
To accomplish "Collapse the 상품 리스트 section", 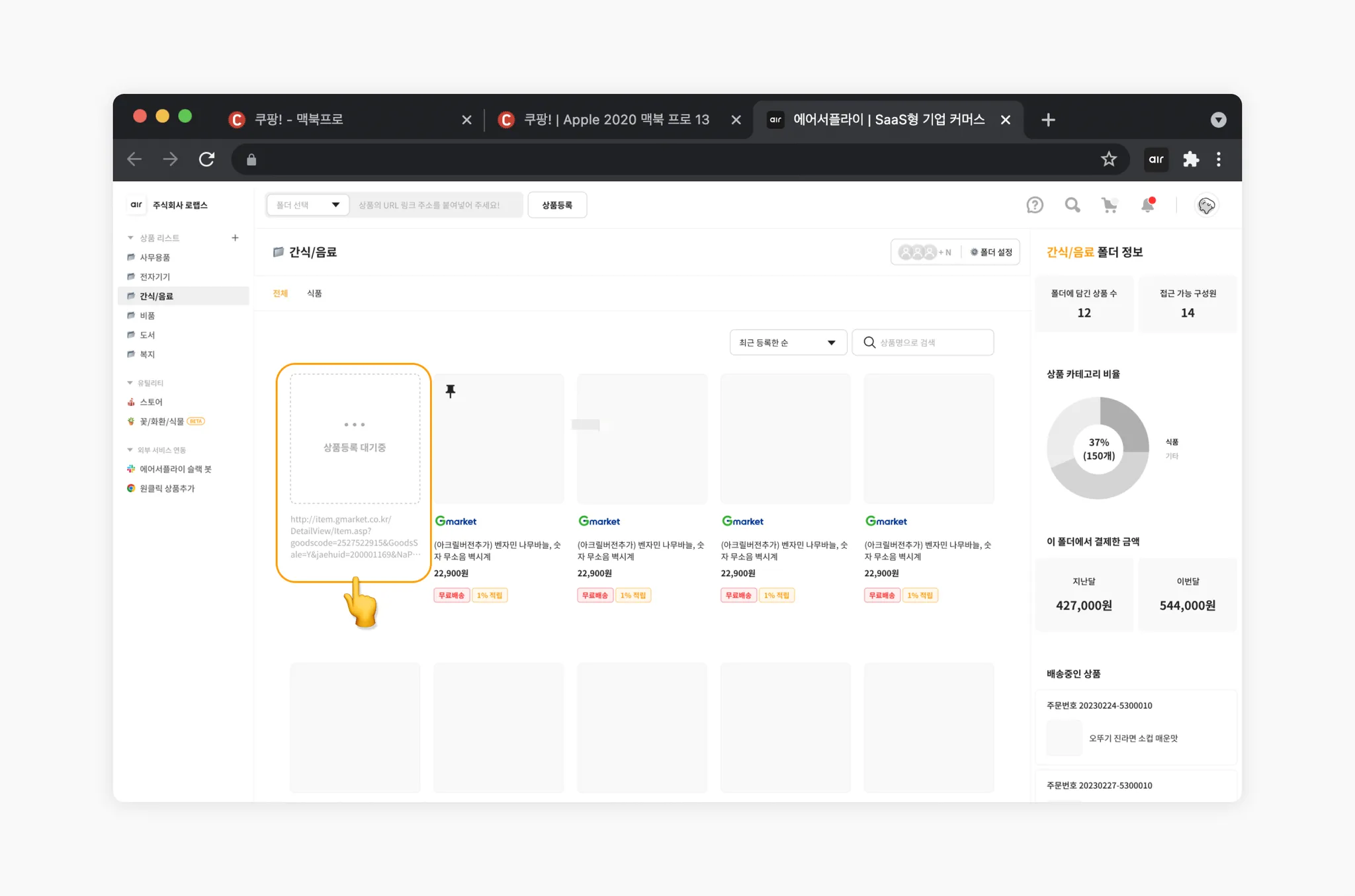I will pyautogui.click(x=130, y=237).
